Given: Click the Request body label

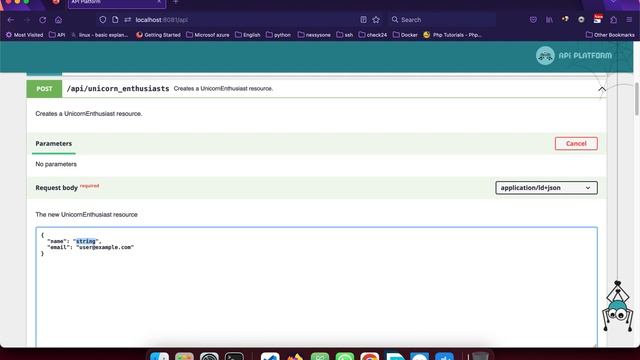Looking at the screenshot, I should coord(56,188).
